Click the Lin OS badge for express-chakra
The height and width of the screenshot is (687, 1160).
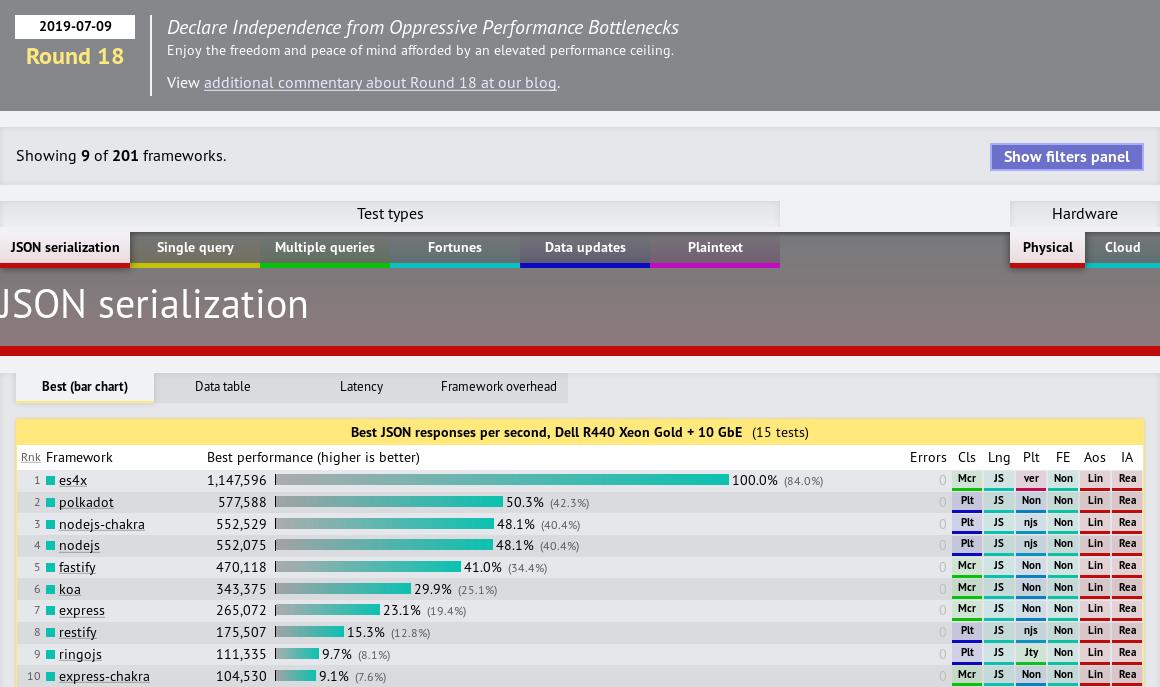[x=1095, y=676]
